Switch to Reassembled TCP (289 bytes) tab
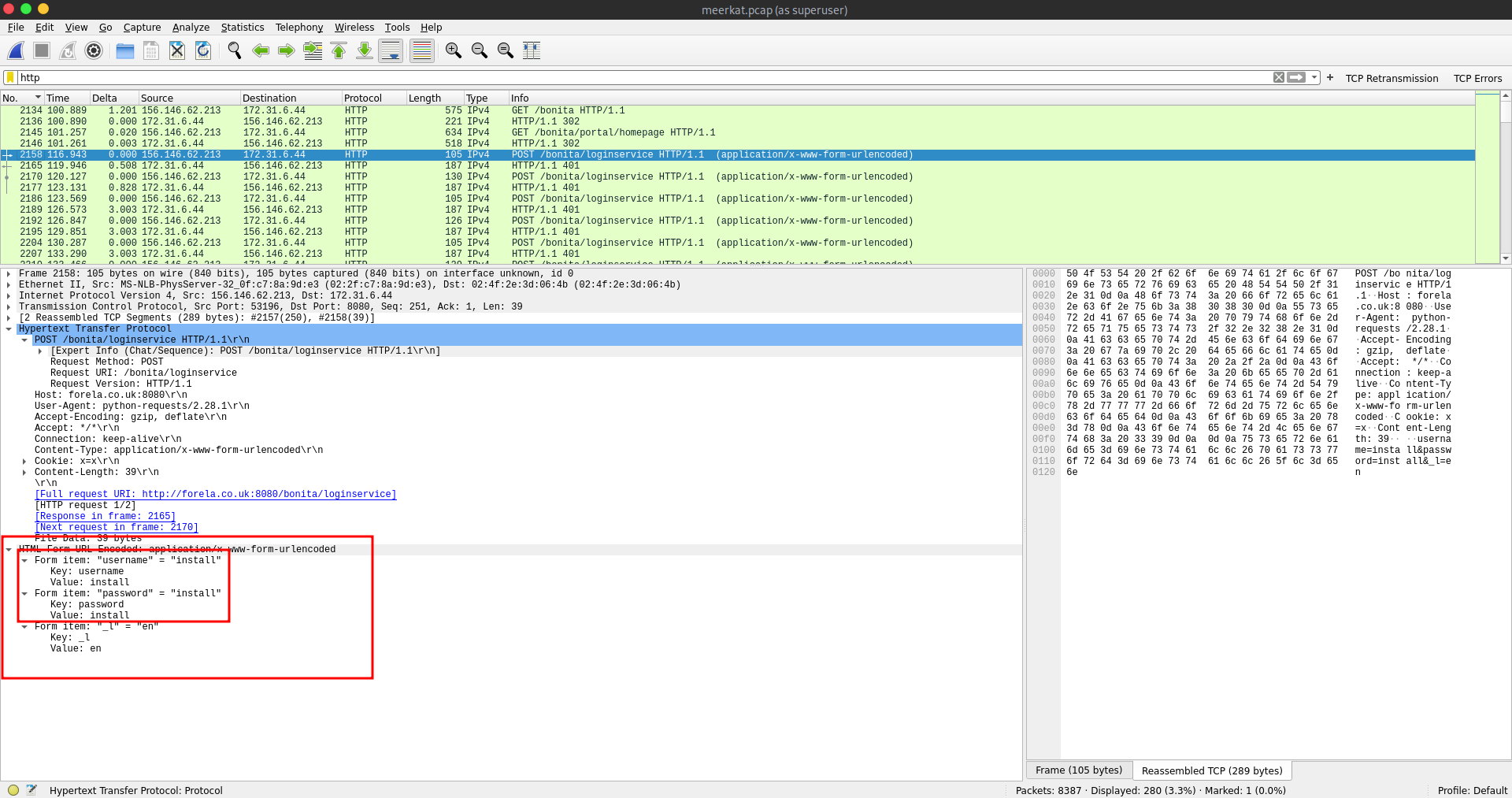This screenshot has height=798, width=1512. click(1211, 770)
